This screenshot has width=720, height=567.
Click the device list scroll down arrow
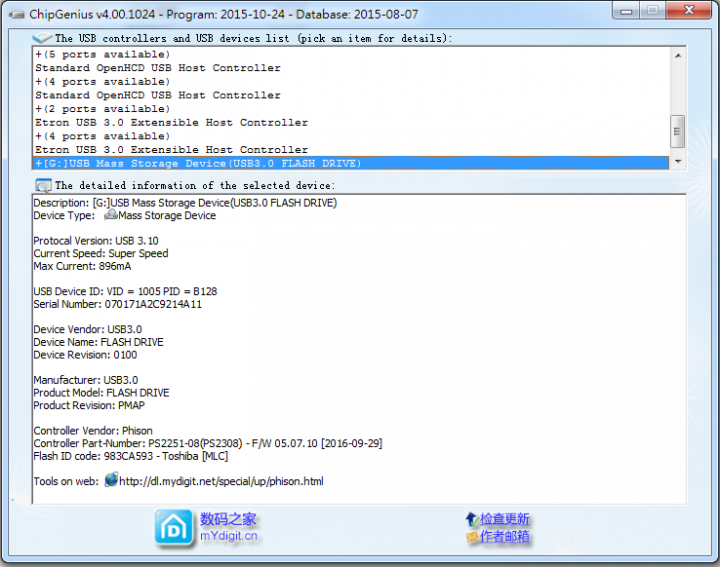click(678, 162)
